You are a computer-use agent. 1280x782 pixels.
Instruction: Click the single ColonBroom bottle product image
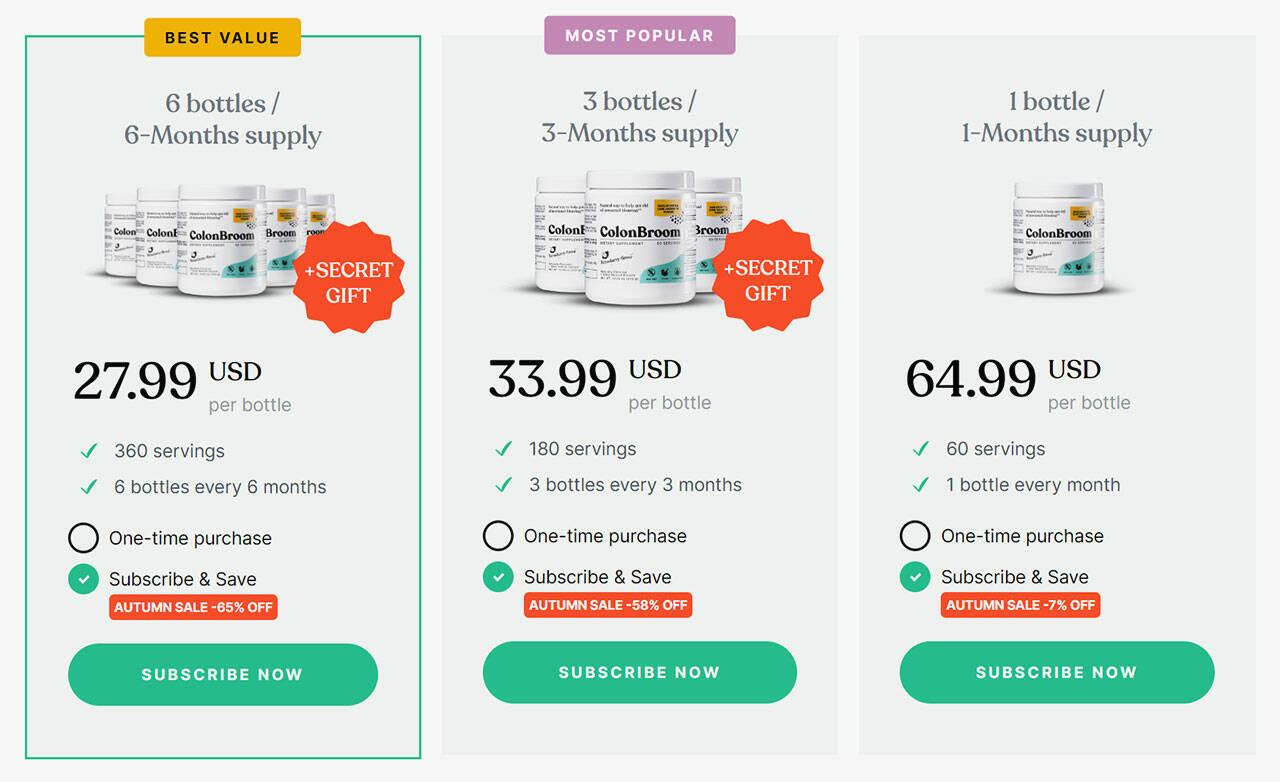1058,238
